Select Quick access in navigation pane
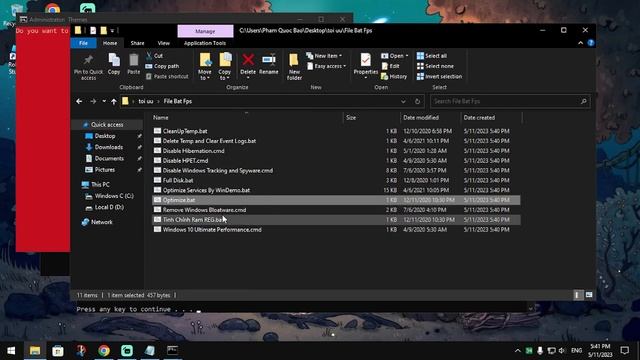640x360 pixels. 107,124
